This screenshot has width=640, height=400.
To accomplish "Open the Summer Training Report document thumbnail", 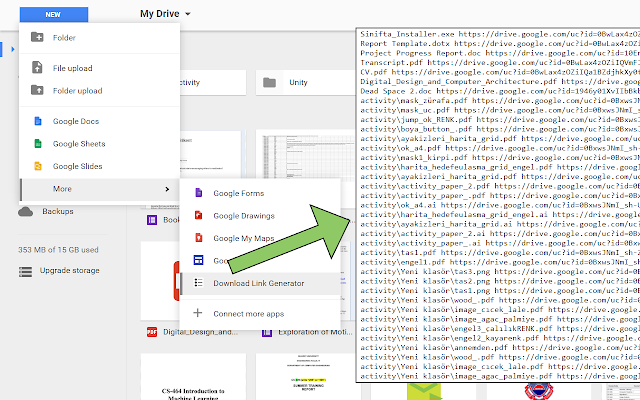I will point(308,377).
